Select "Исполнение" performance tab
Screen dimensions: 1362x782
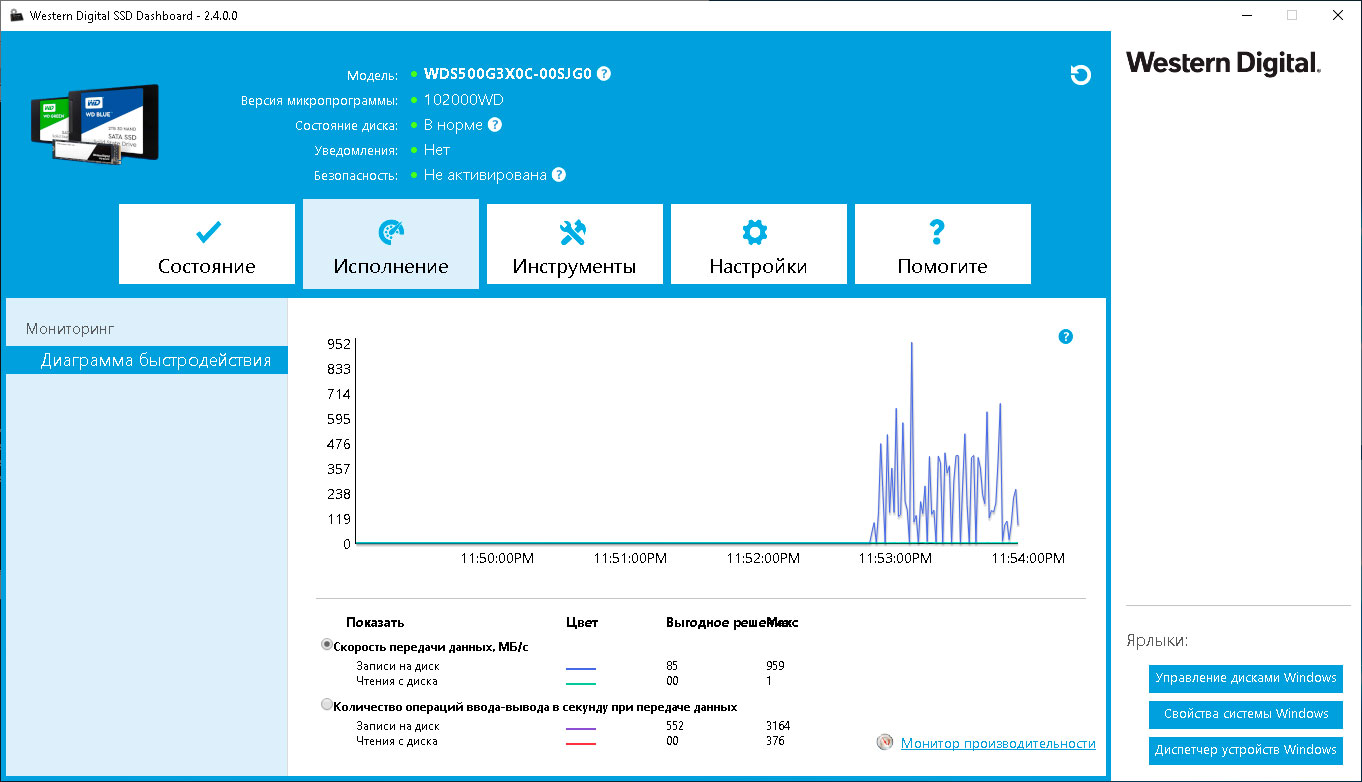(x=391, y=244)
